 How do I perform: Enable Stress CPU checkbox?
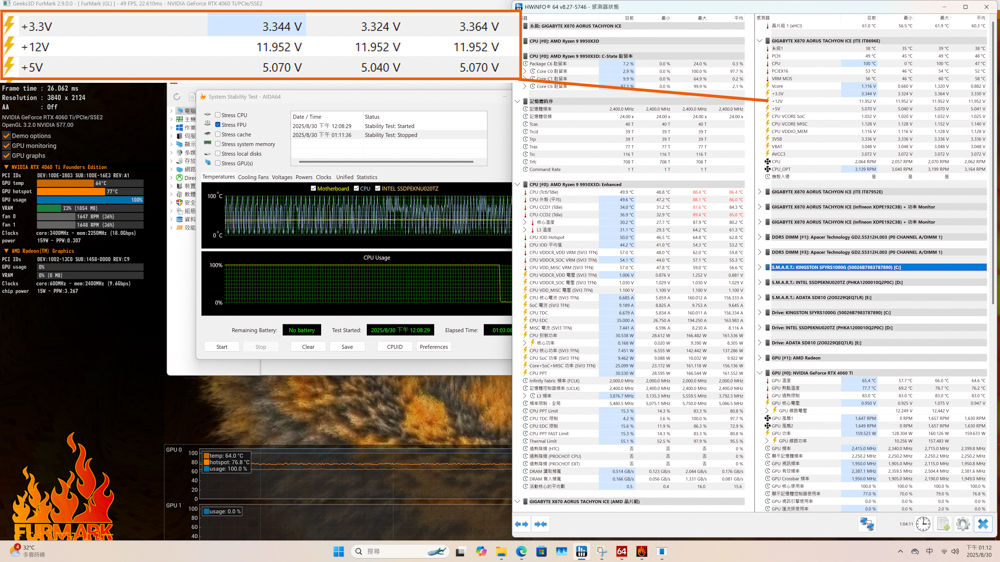click(x=218, y=115)
